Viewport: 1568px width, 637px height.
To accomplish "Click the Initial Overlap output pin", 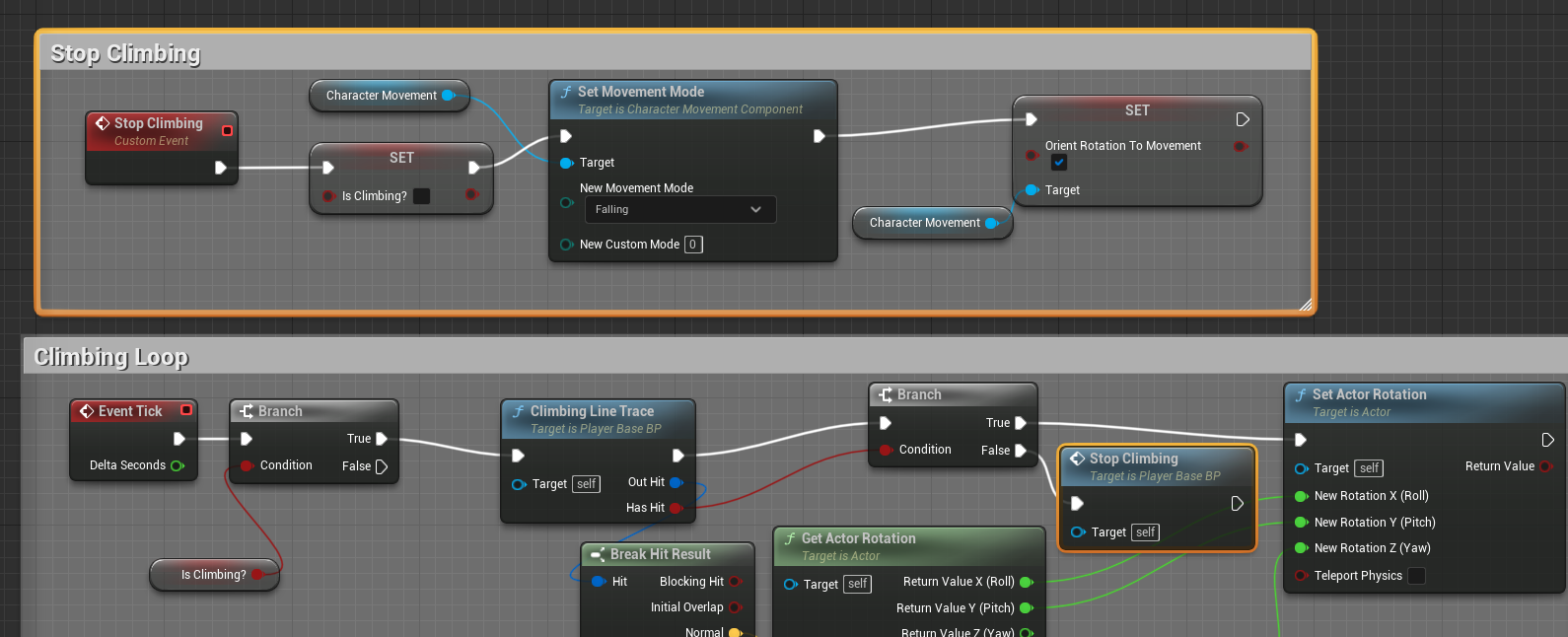I will tap(735, 607).
